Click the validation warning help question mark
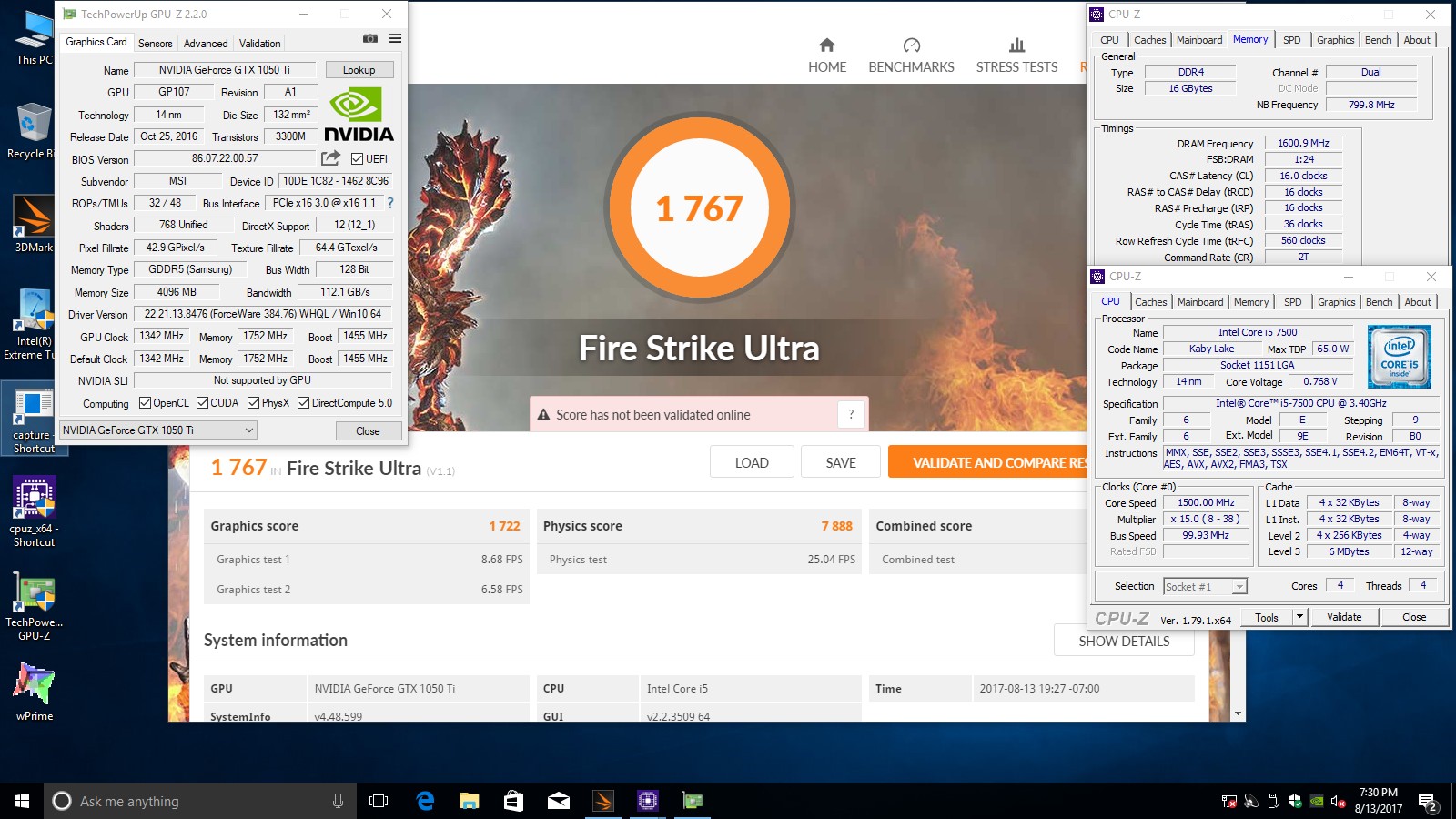The width and height of the screenshot is (1456, 819). click(851, 414)
